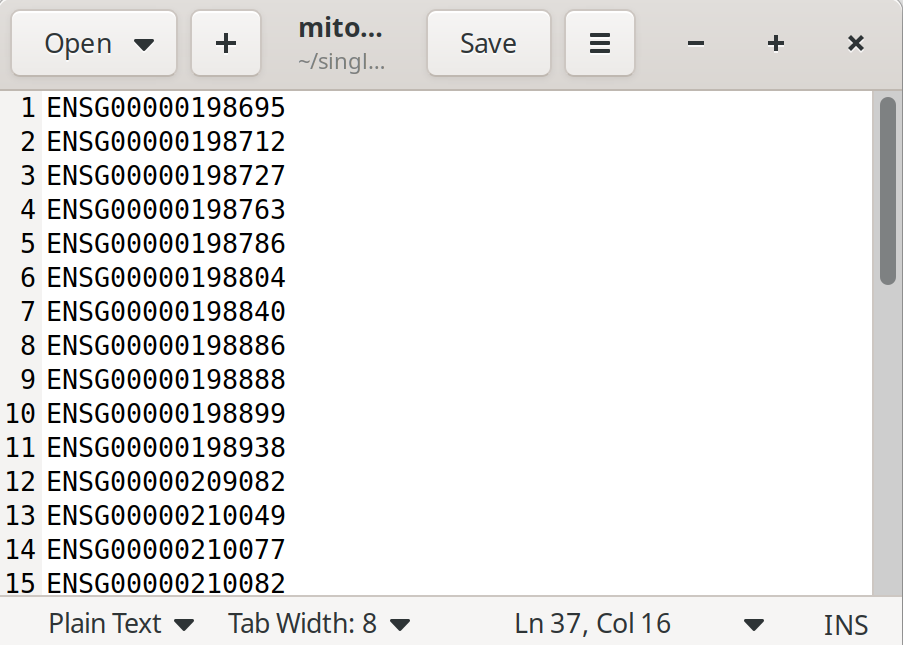903x645 pixels.
Task: Save the current file
Action: (488, 43)
